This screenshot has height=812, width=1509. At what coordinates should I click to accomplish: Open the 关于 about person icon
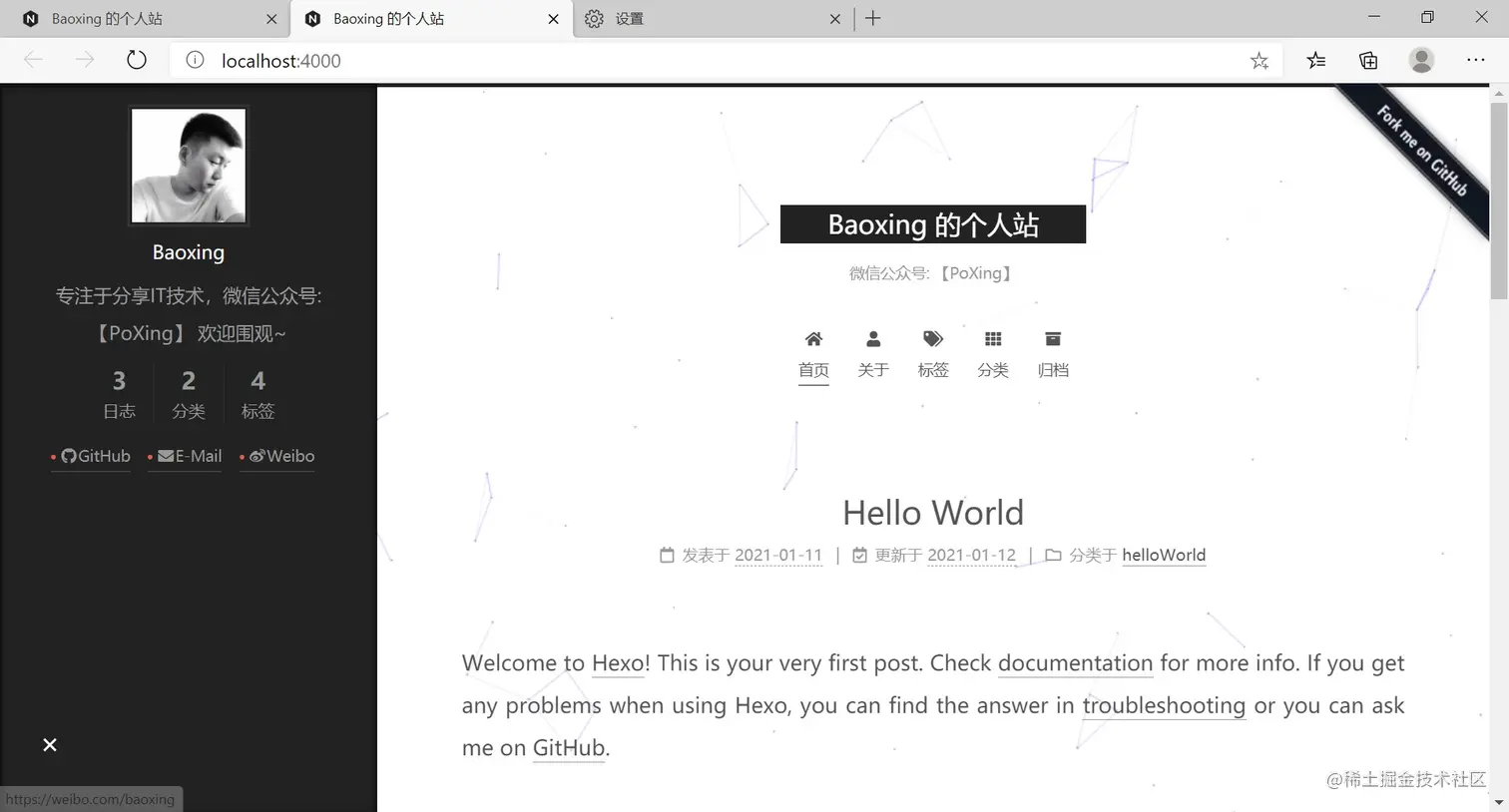[873, 339]
